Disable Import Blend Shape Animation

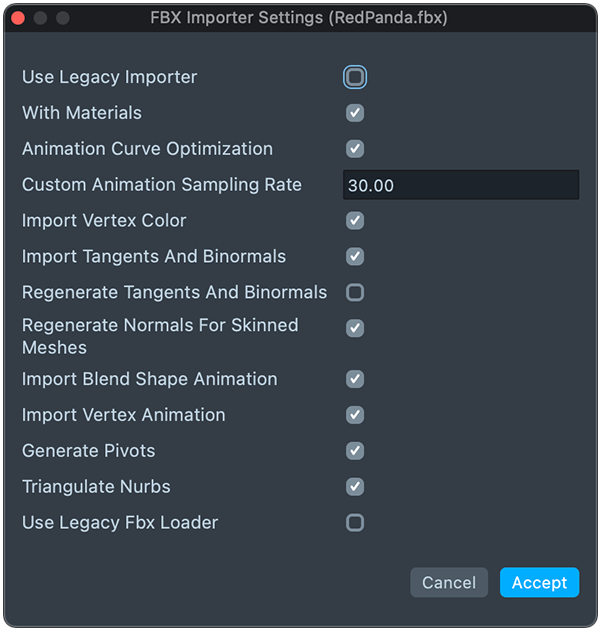click(355, 379)
